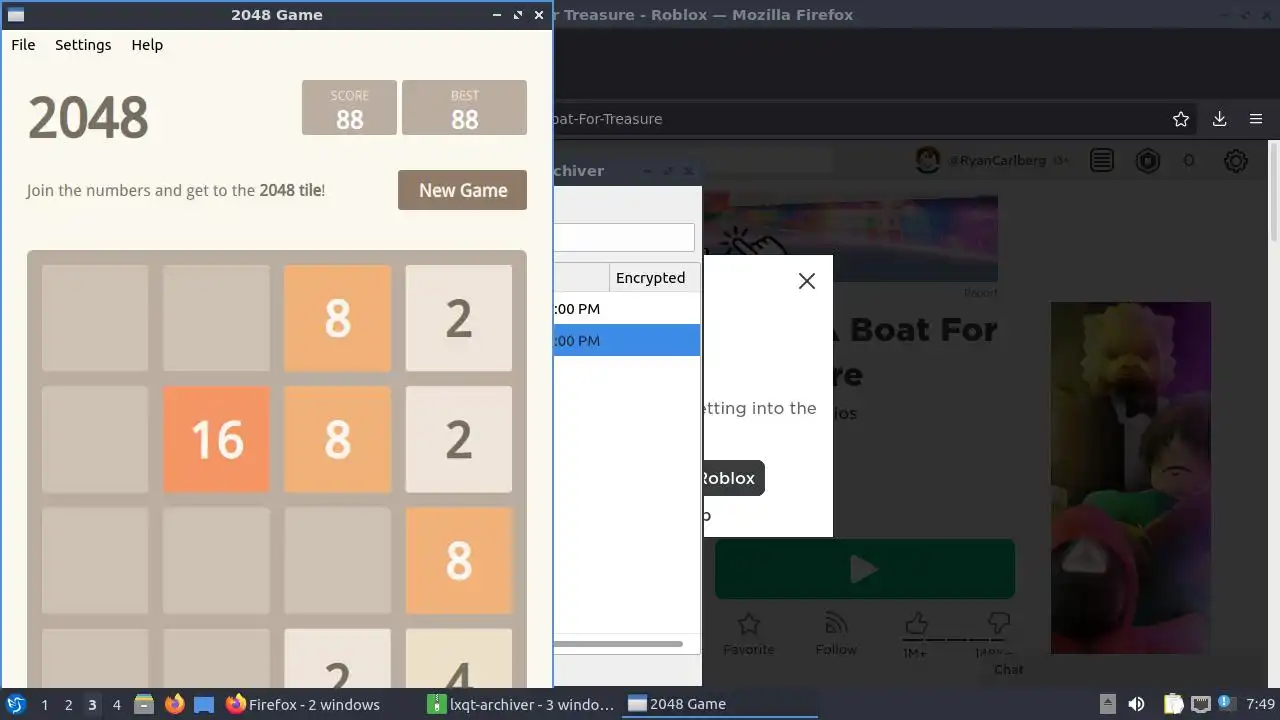
Task: Close the Roblox dialog with the X
Action: pyautogui.click(x=807, y=281)
